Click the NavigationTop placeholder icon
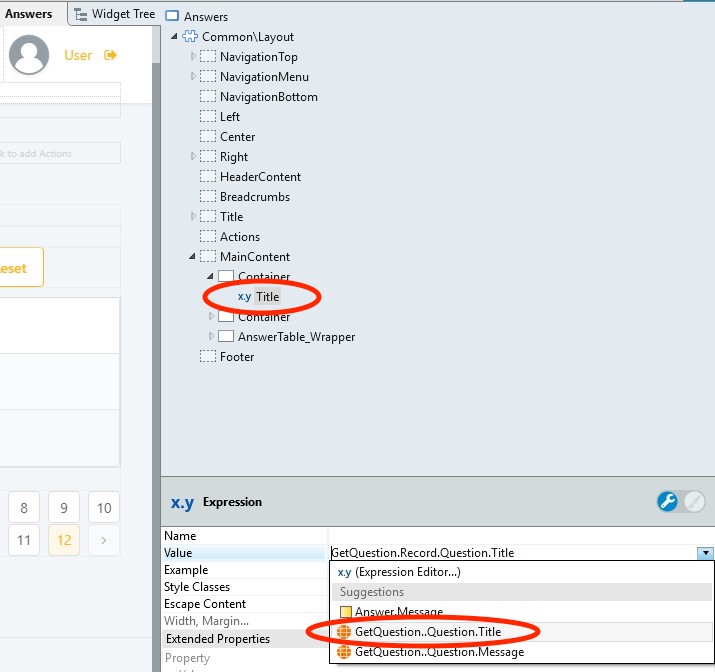The width and height of the screenshot is (715, 672). coord(208,57)
